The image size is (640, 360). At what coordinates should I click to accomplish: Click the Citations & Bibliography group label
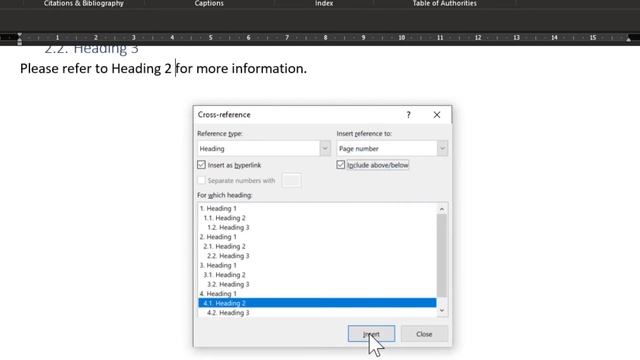[x=84, y=3]
